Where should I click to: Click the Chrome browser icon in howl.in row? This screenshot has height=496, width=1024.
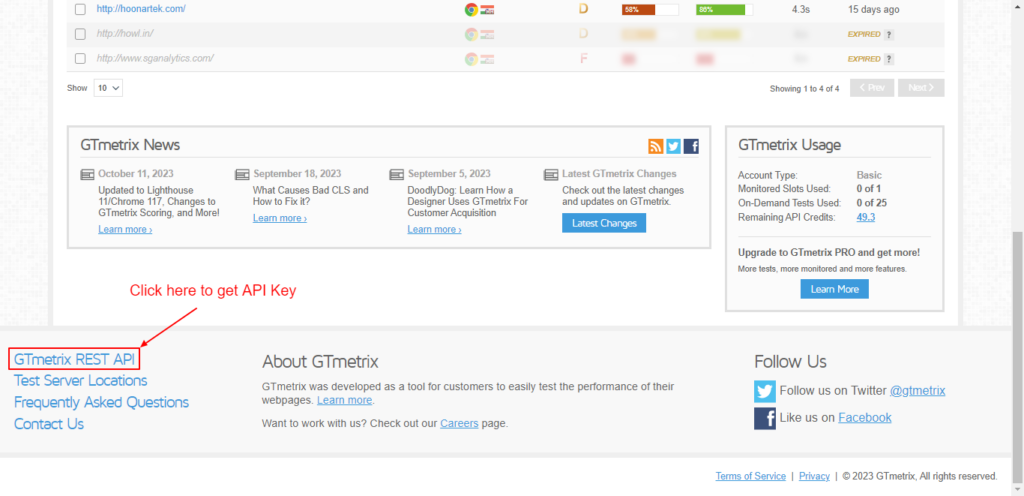(471, 34)
